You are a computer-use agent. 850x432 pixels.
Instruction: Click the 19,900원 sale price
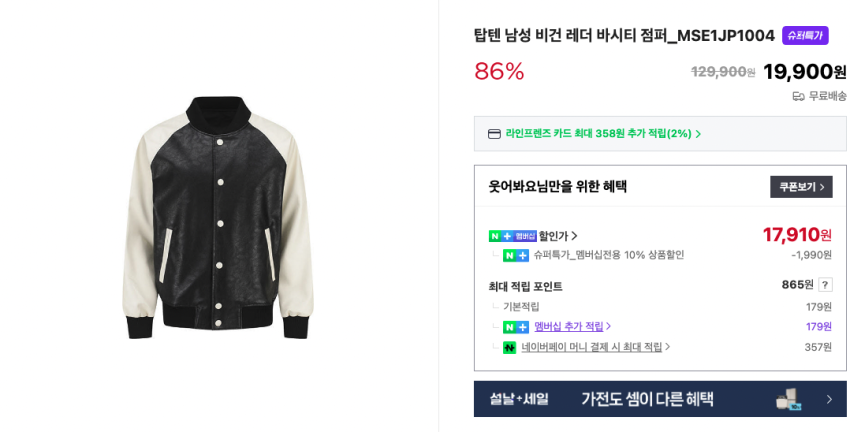pos(804,72)
